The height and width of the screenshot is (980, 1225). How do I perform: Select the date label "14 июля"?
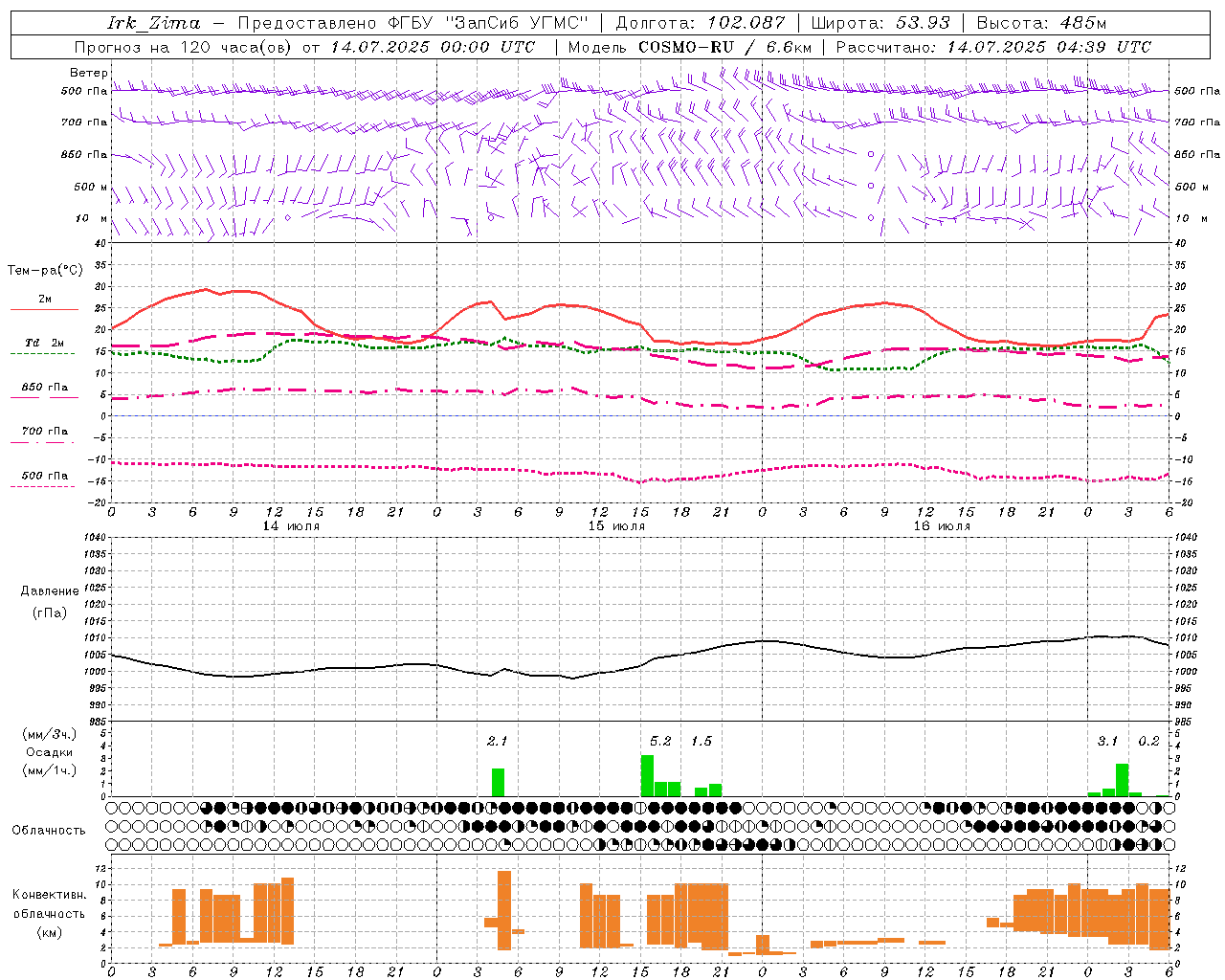(291, 526)
